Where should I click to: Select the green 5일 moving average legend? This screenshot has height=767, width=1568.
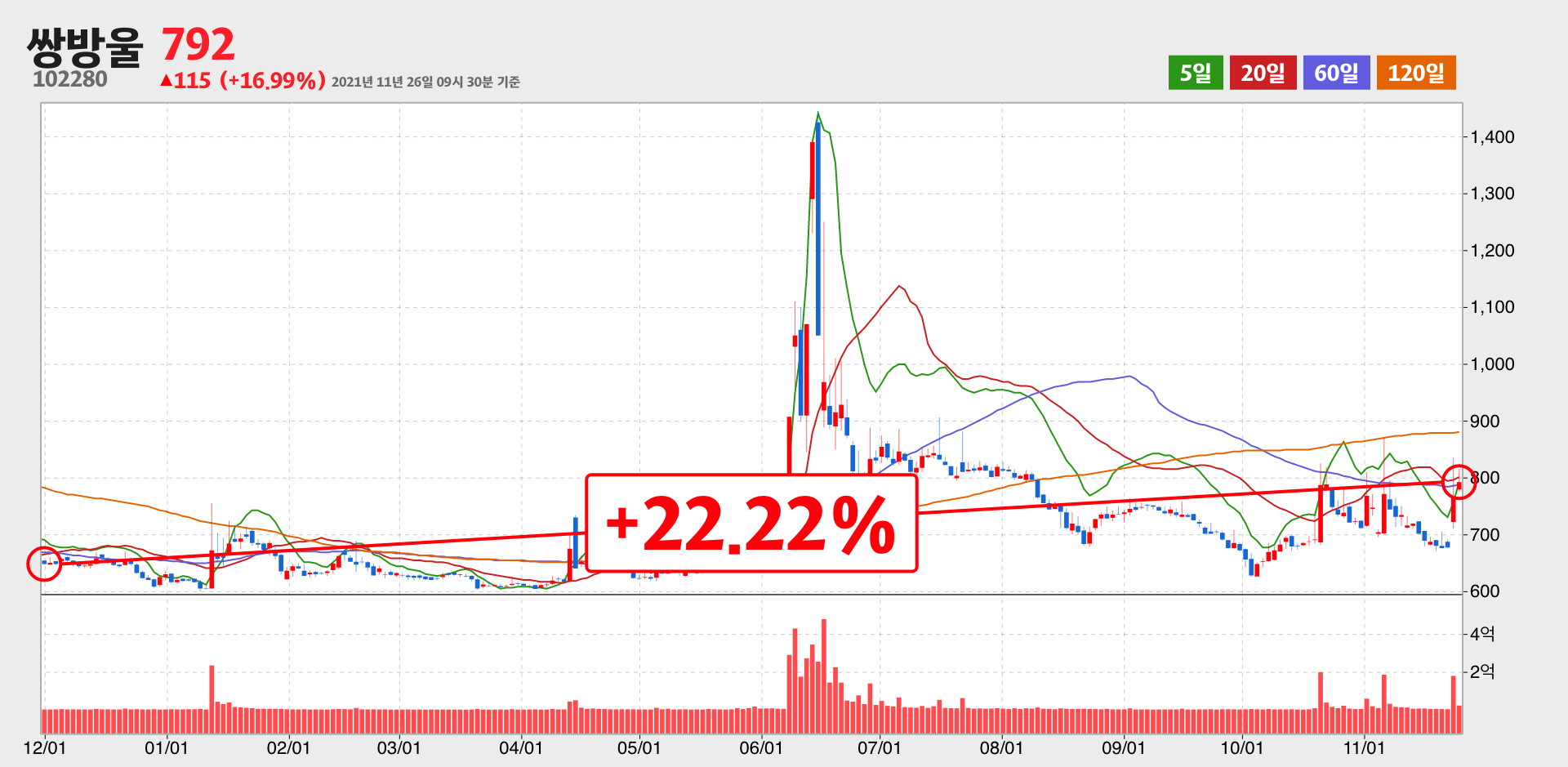pyautogui.click(x=1195, y=73)
